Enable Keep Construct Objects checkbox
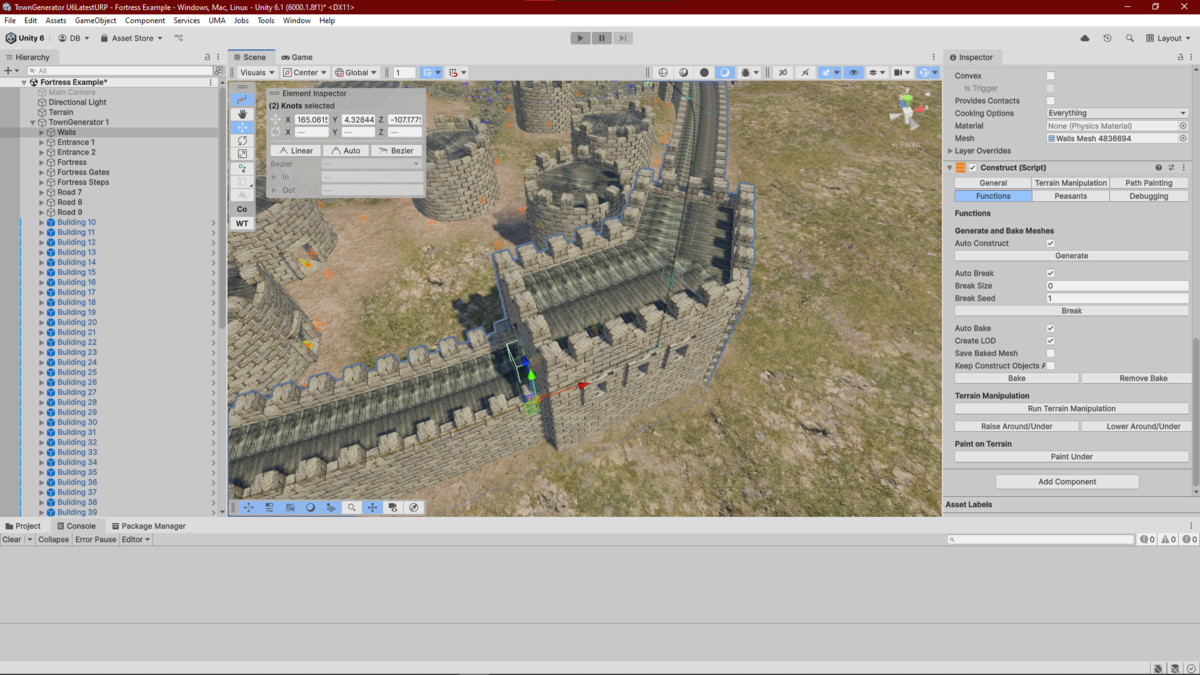The image size is (1200, 675). pyautogui.click(x=1050, y=366)
